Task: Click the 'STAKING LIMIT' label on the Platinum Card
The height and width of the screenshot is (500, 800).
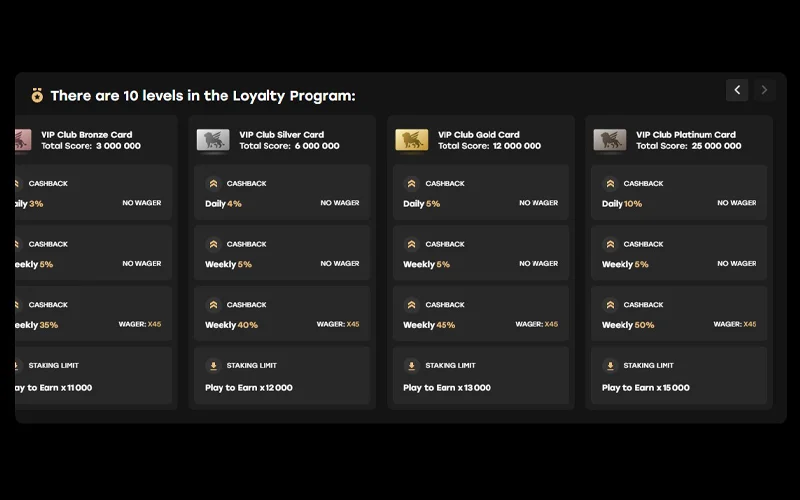Action: point(648,365)
